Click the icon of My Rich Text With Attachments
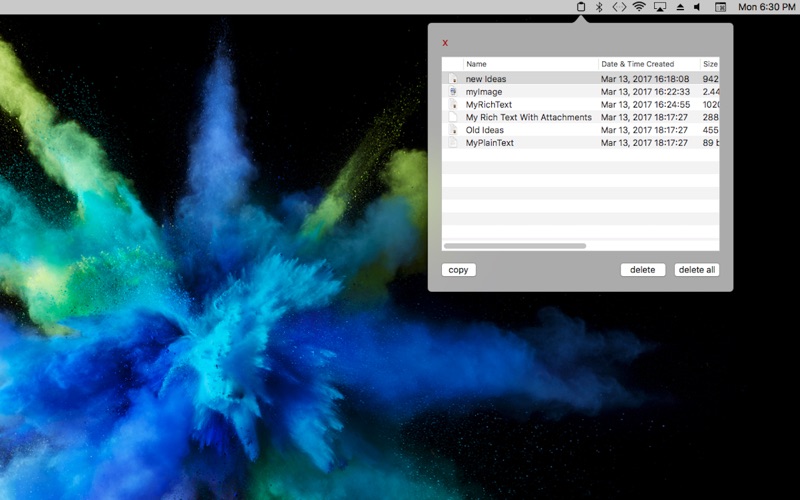This screenshot has height=500, width=800. coord(453,117)
